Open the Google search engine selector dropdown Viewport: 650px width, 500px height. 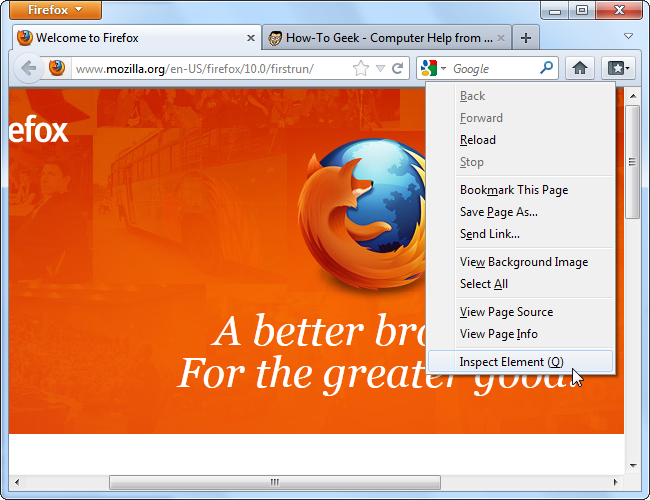tap(433, 69)
